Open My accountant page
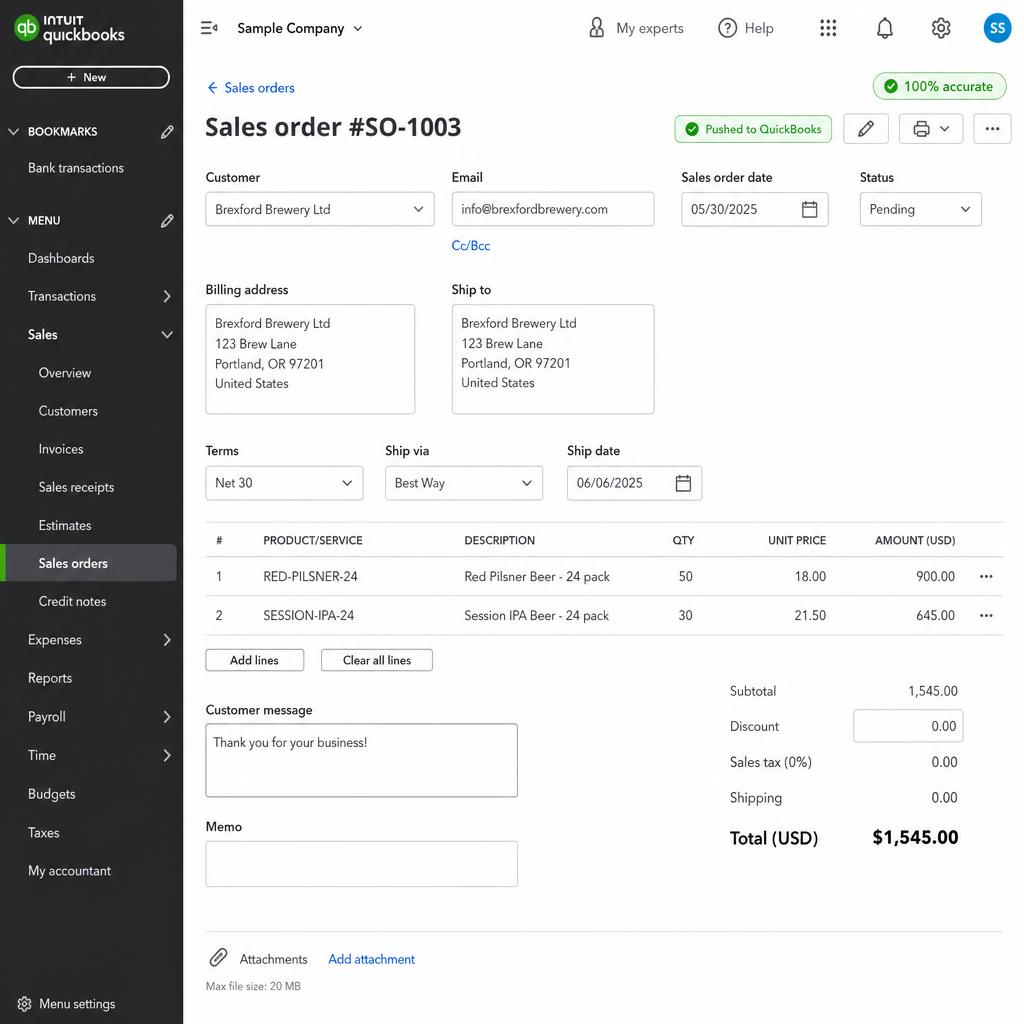The width and height of the screenshot is (1024, 1024). [69, 871]
